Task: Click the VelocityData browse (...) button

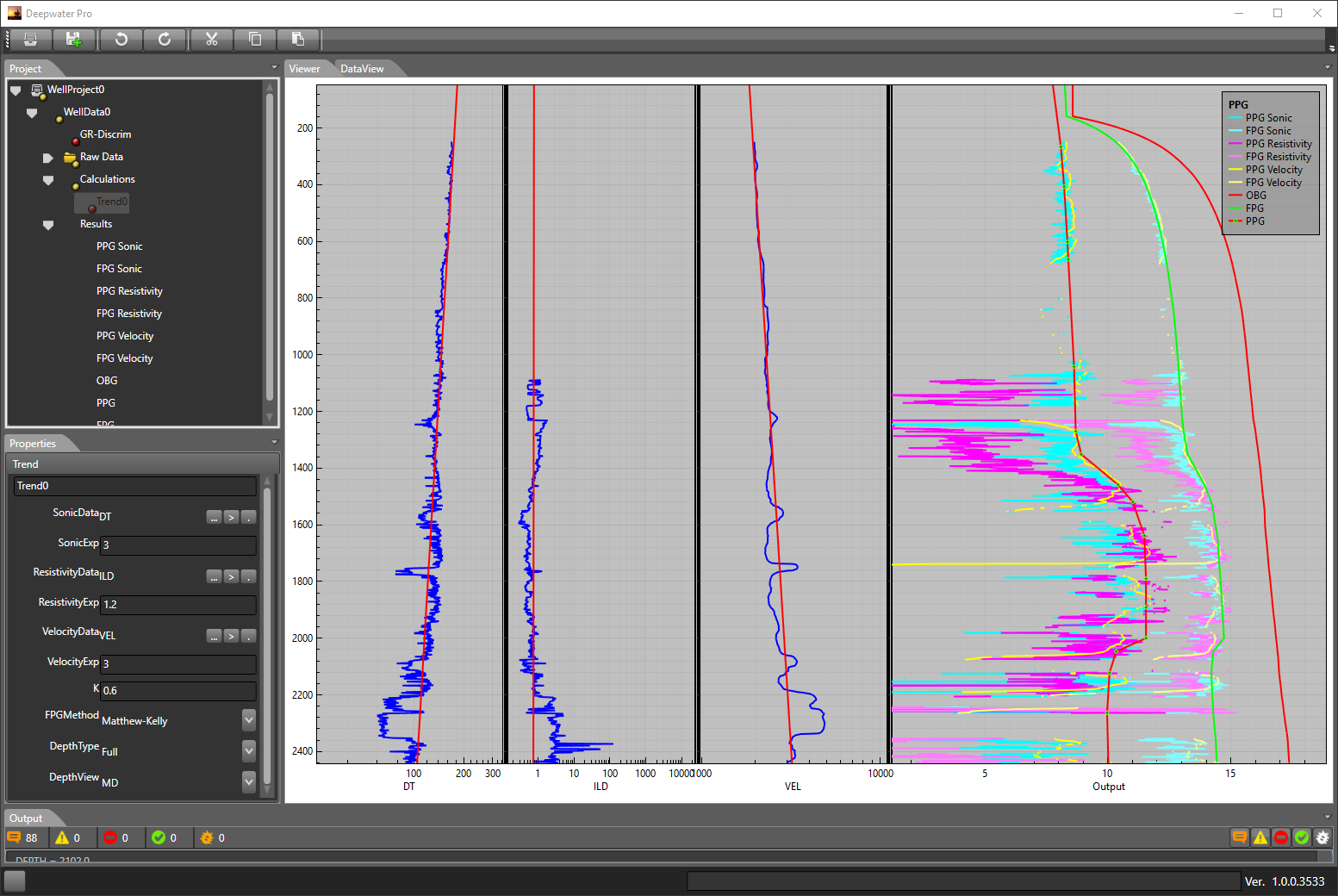Action: coord(215,636)
